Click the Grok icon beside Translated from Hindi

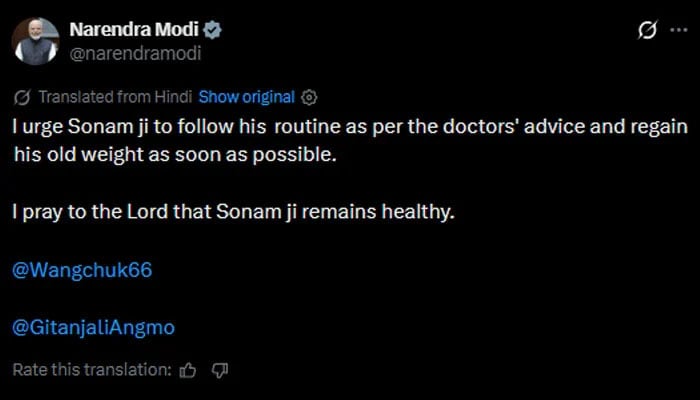[22, 97]
